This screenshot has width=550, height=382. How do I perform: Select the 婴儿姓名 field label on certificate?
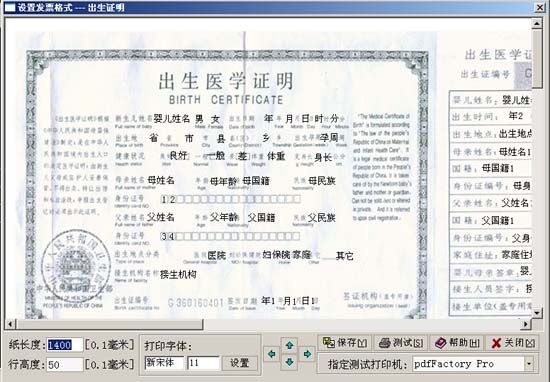[172, 119]
